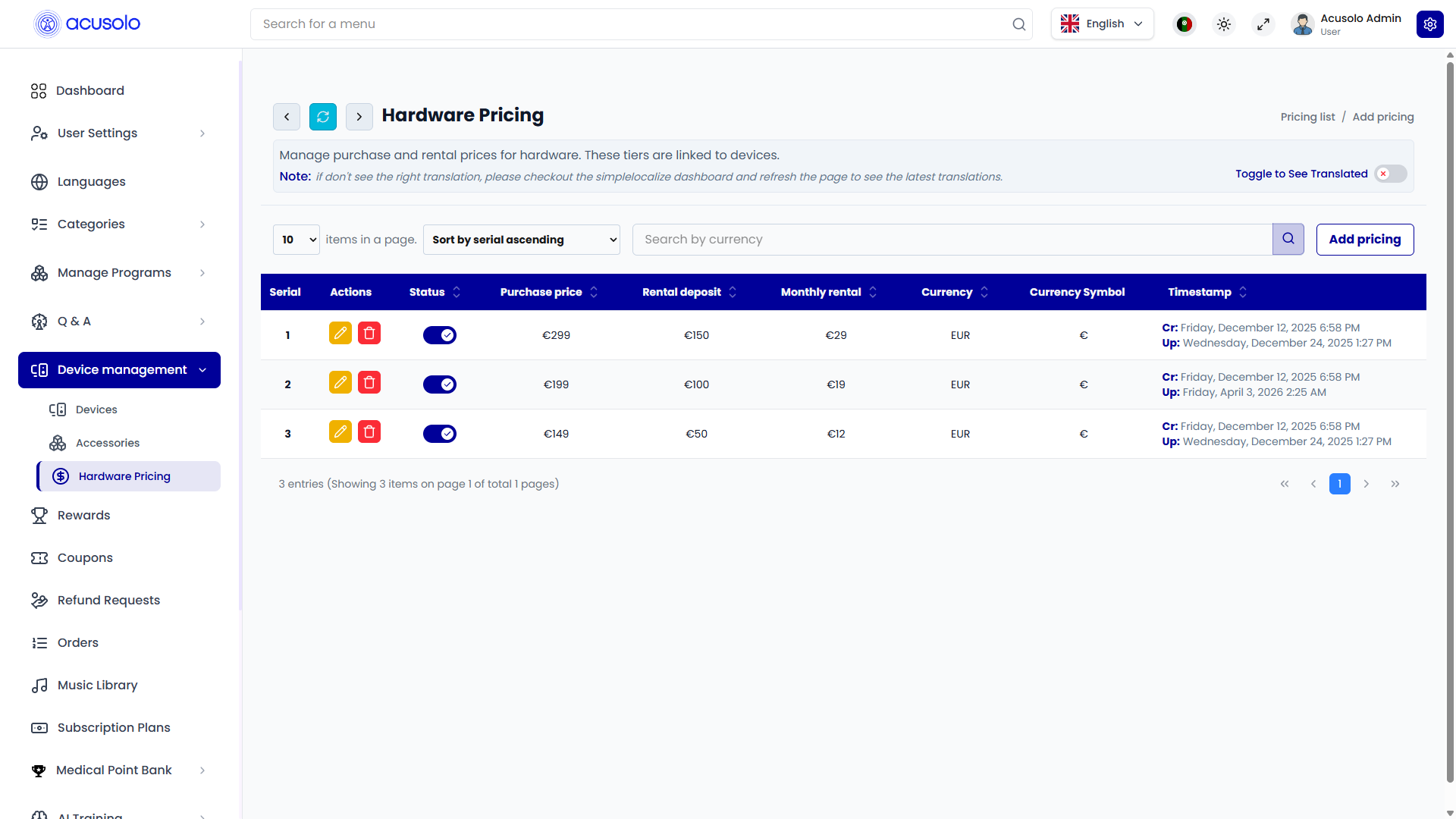Toggle status switch for €199 row

pyautogui.click(x=440, y=384)
